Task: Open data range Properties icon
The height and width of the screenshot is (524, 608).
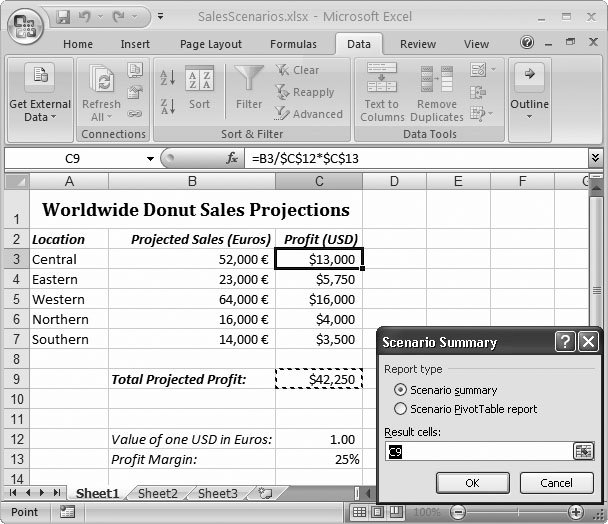Action: tap(135, 92)
